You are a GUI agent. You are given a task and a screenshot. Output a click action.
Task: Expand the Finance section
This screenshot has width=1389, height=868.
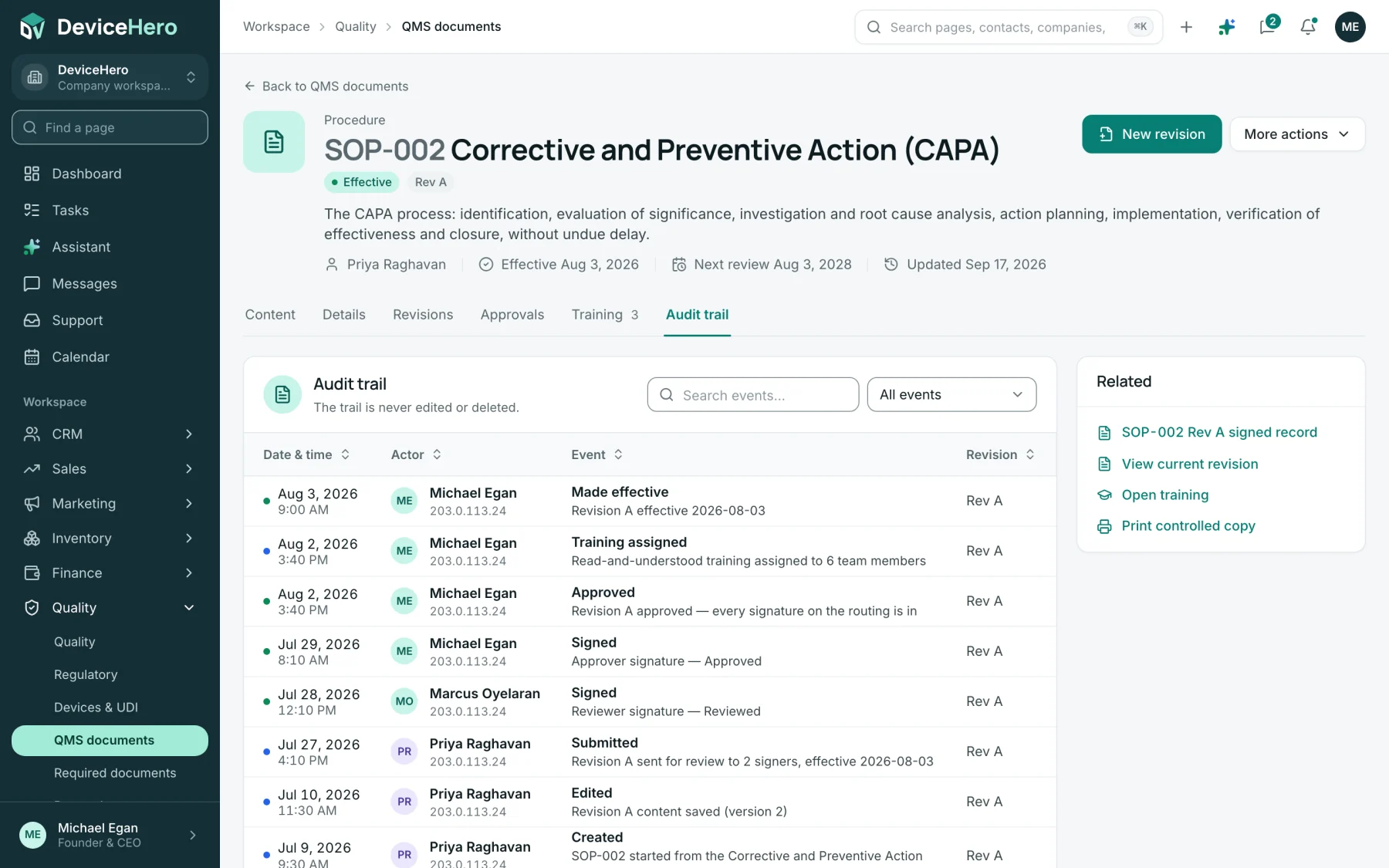pyautogui.click(x=110, y=572)
